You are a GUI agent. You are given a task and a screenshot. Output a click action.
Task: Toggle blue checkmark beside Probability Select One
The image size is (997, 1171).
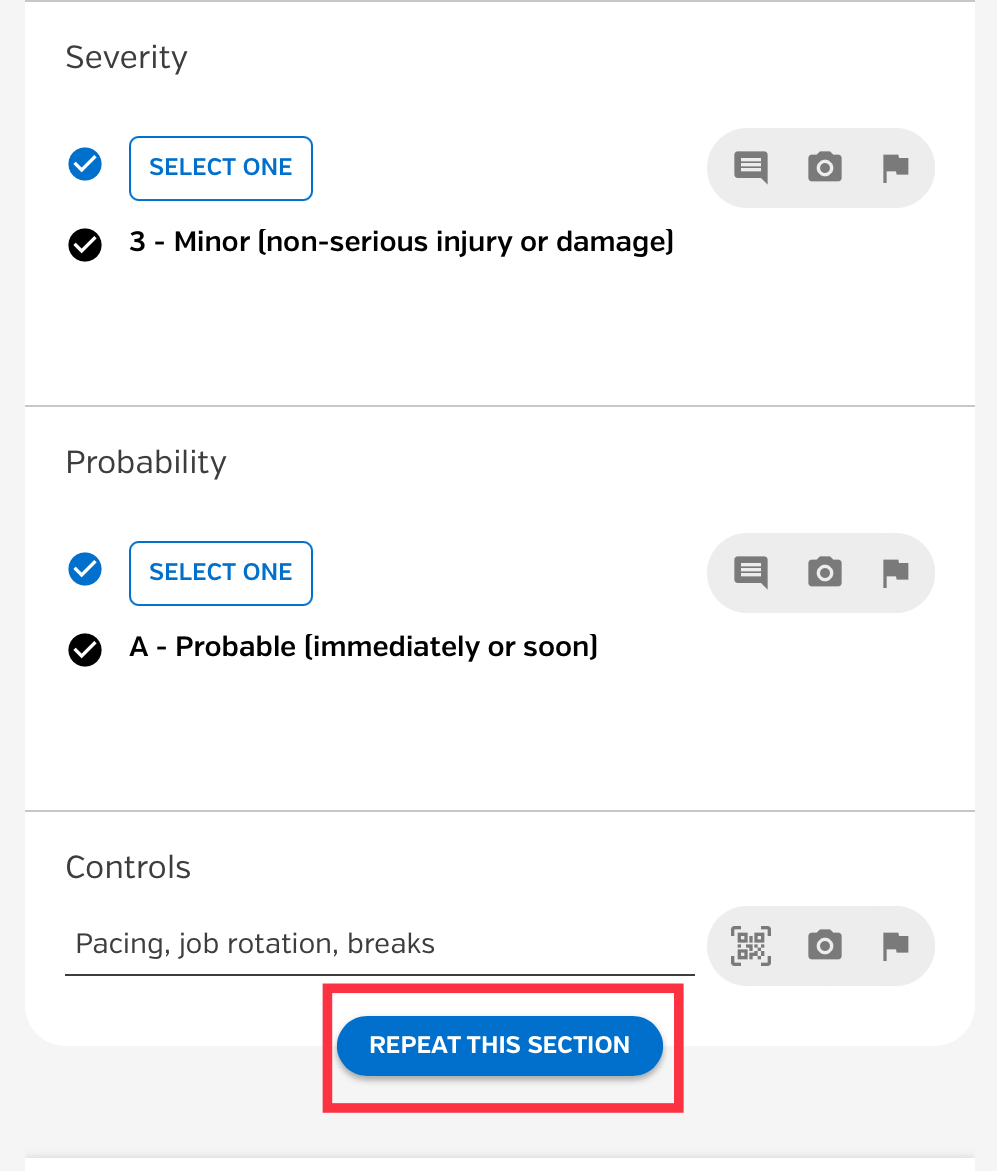coord(85,569)
